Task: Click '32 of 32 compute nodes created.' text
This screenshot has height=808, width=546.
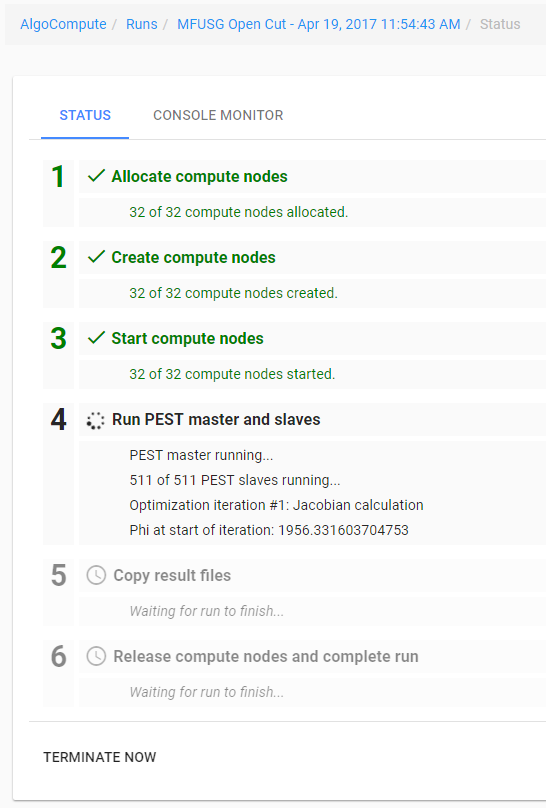Action: [233, 293]
